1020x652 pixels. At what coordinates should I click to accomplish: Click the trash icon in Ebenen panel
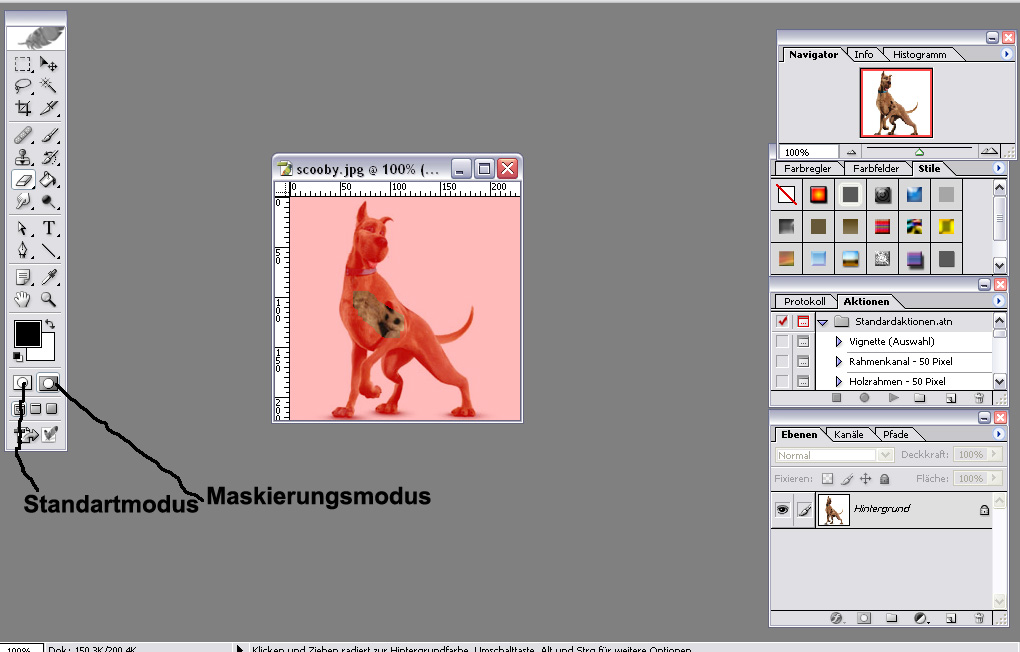[x=978, y=618]
